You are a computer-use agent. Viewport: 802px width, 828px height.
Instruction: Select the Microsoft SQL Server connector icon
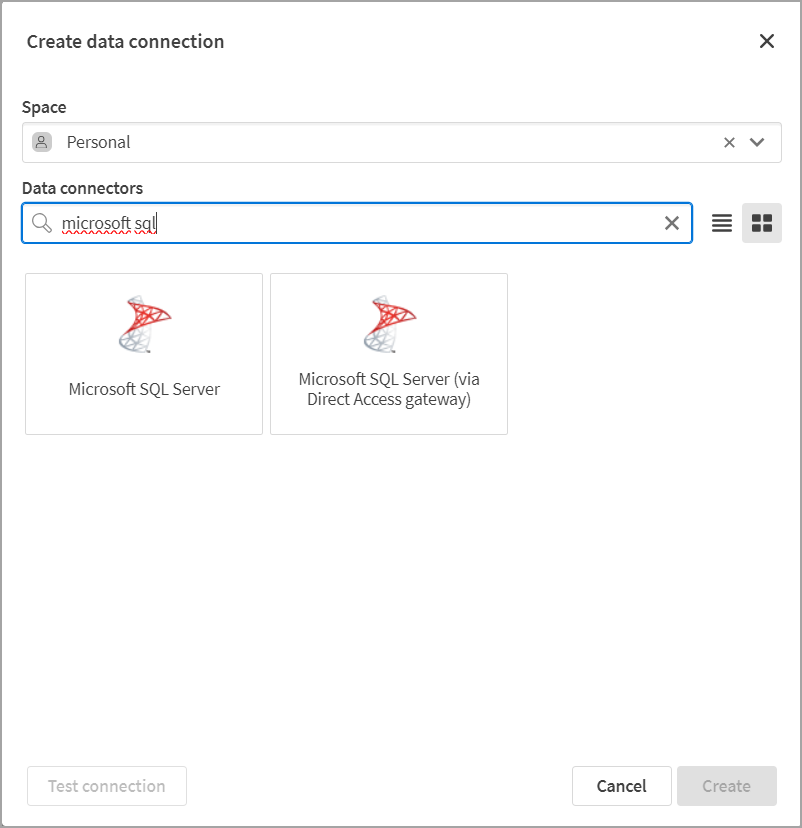point(143,353)
